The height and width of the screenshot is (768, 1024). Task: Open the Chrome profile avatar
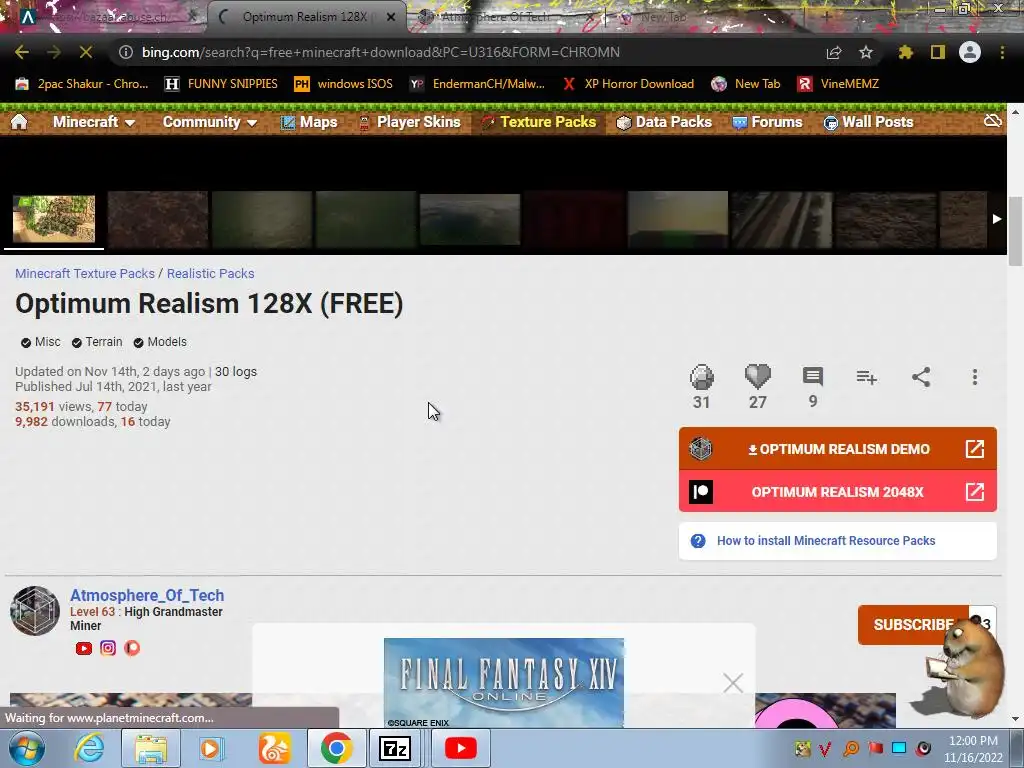click(x=970, y=52)
